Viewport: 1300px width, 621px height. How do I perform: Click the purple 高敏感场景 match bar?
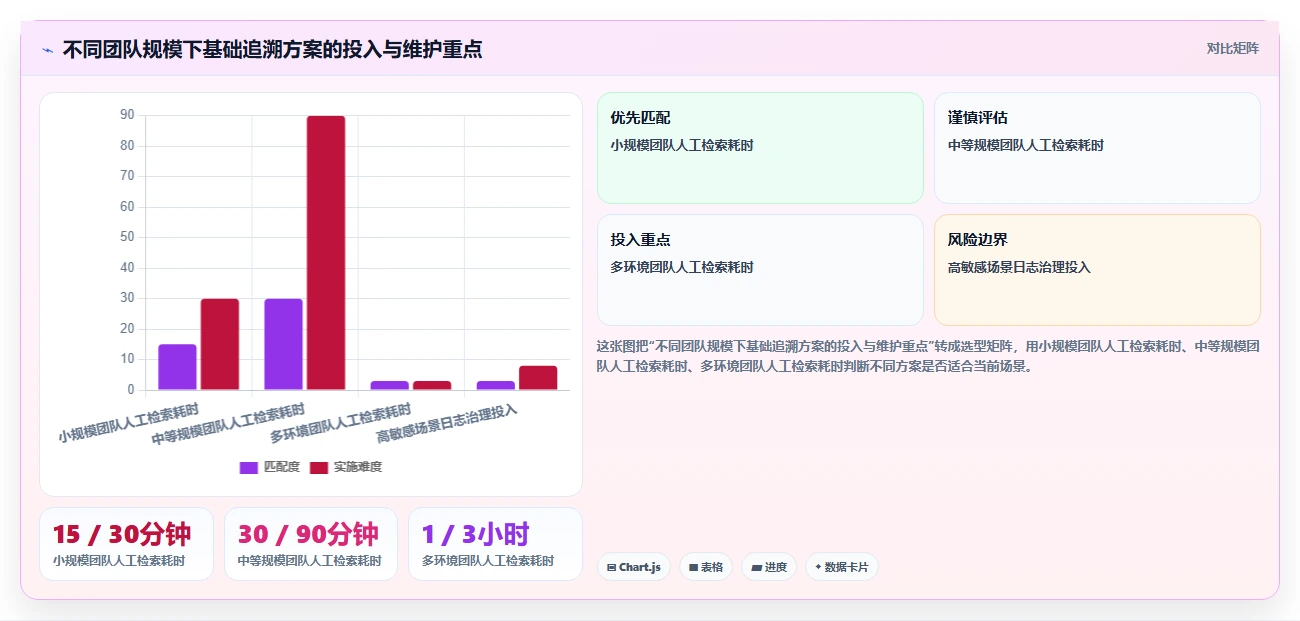pos(496,385)
